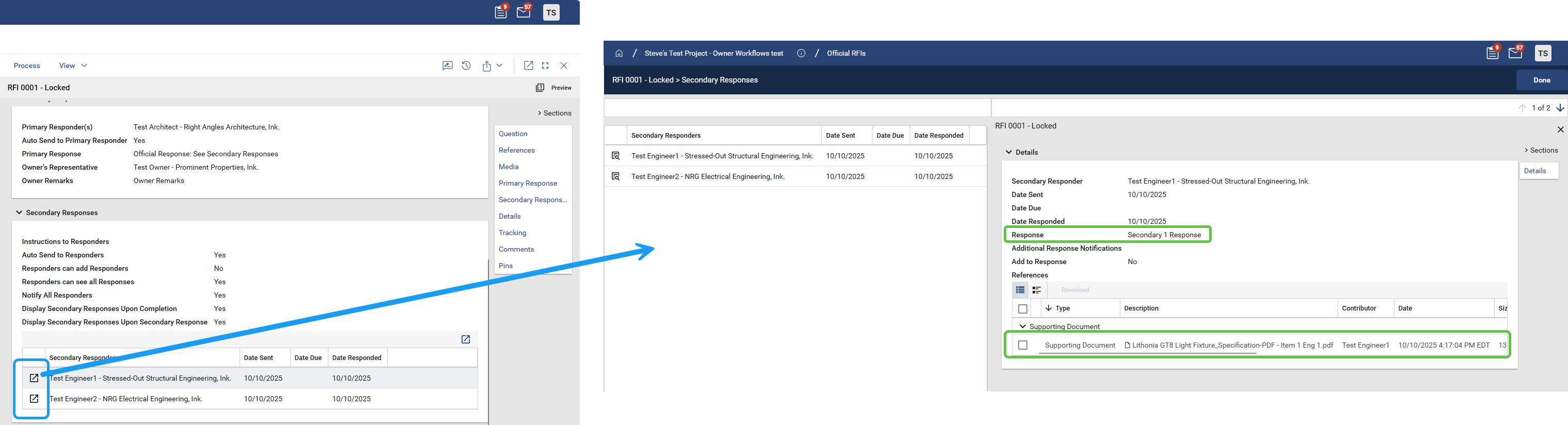Click the home icon in right breadcrumb

pyautogui.click(x=619, y=54)
